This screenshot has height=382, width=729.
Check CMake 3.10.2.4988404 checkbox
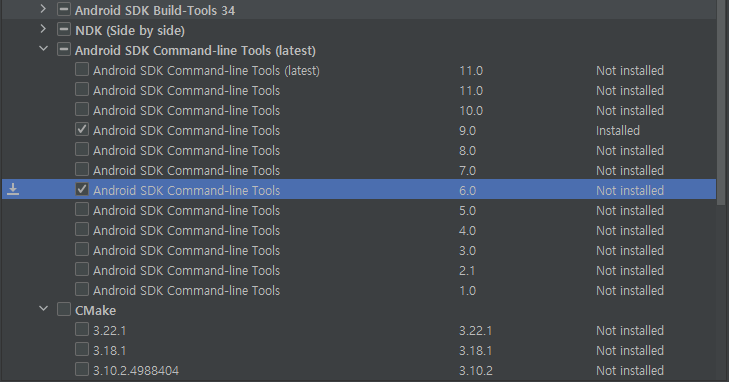click(82, 369)
